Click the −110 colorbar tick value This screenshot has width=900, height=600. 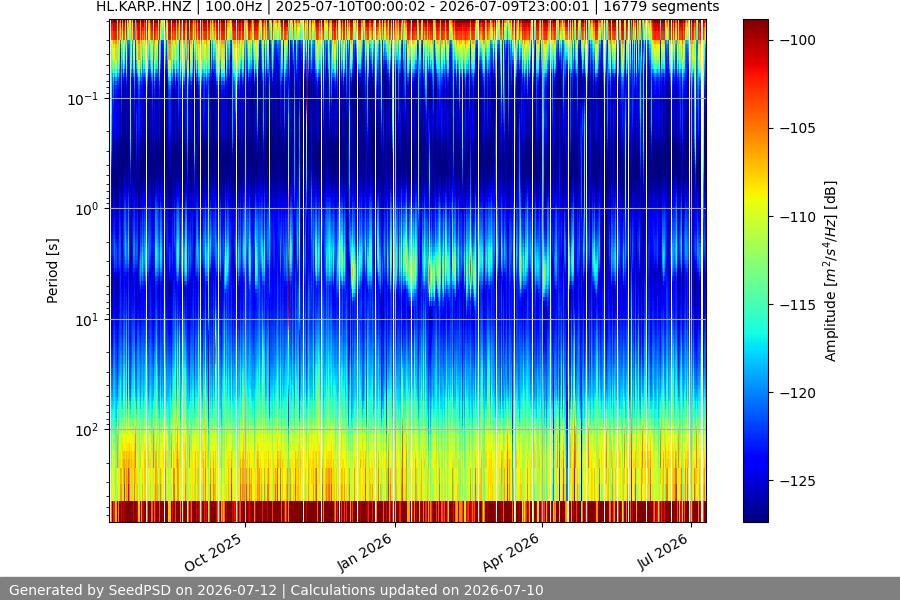[797, 217]
